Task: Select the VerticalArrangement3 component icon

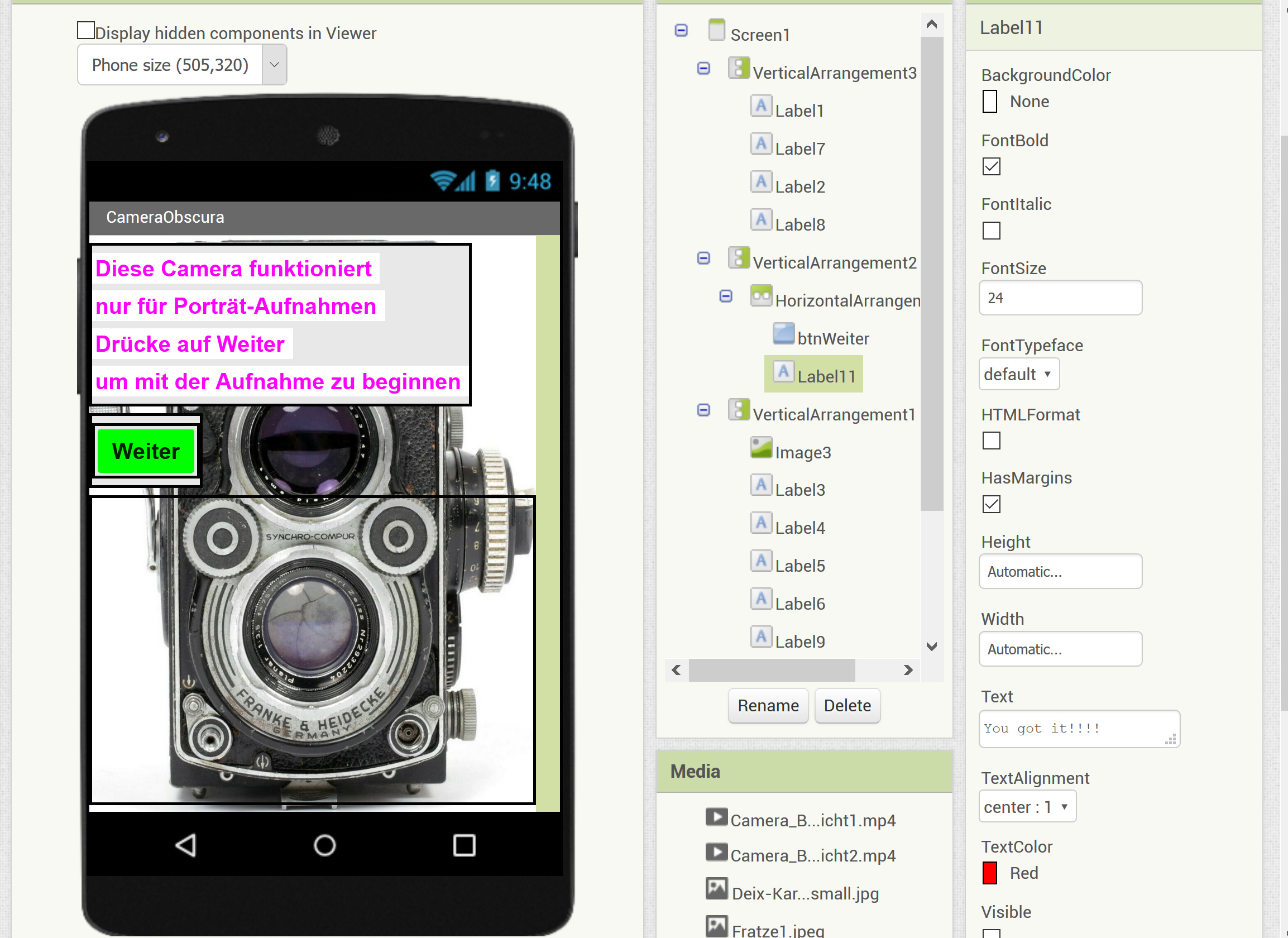Action: 739,68
